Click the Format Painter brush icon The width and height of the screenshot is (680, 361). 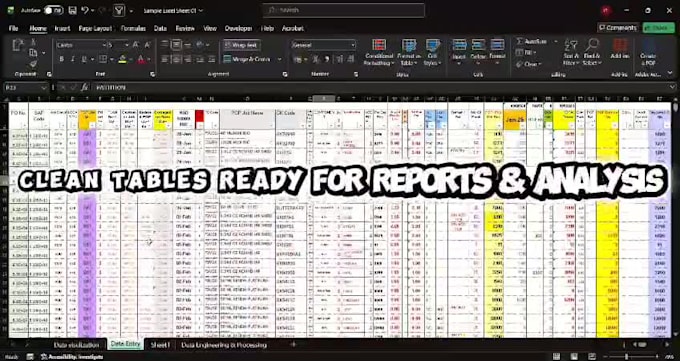pos(33,64)
